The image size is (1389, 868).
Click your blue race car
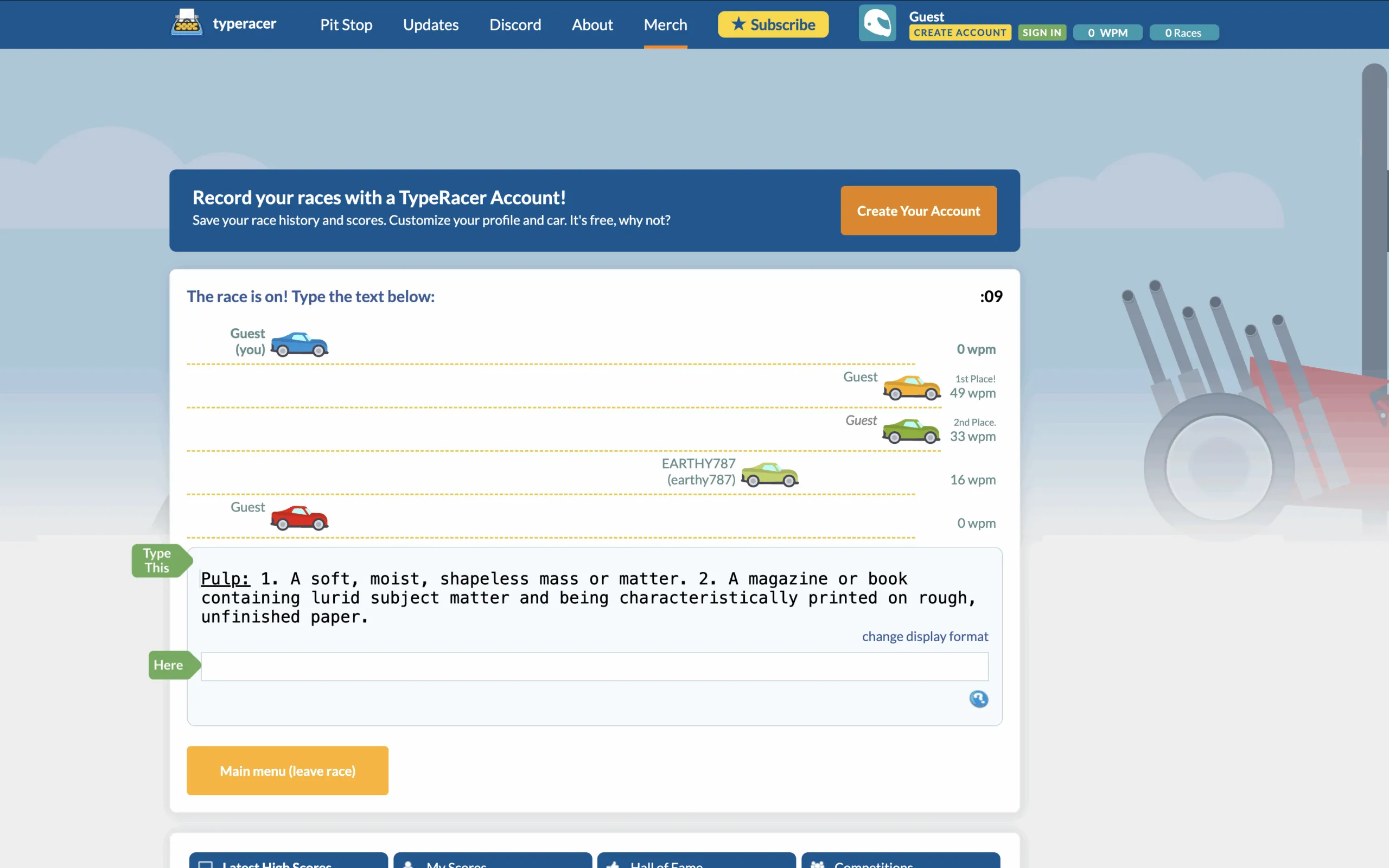pyautogui.click(x=299, y=344)
